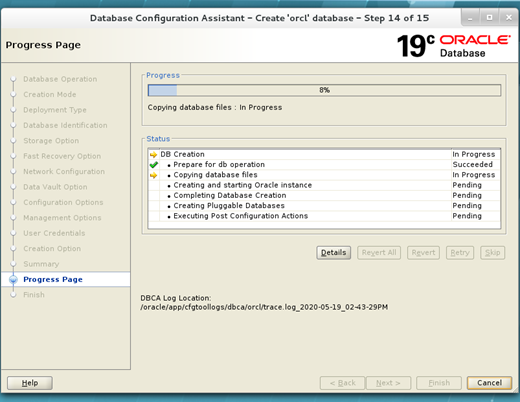
Task: Click the yellow arrow beside Copying database files
Action: 153,175
